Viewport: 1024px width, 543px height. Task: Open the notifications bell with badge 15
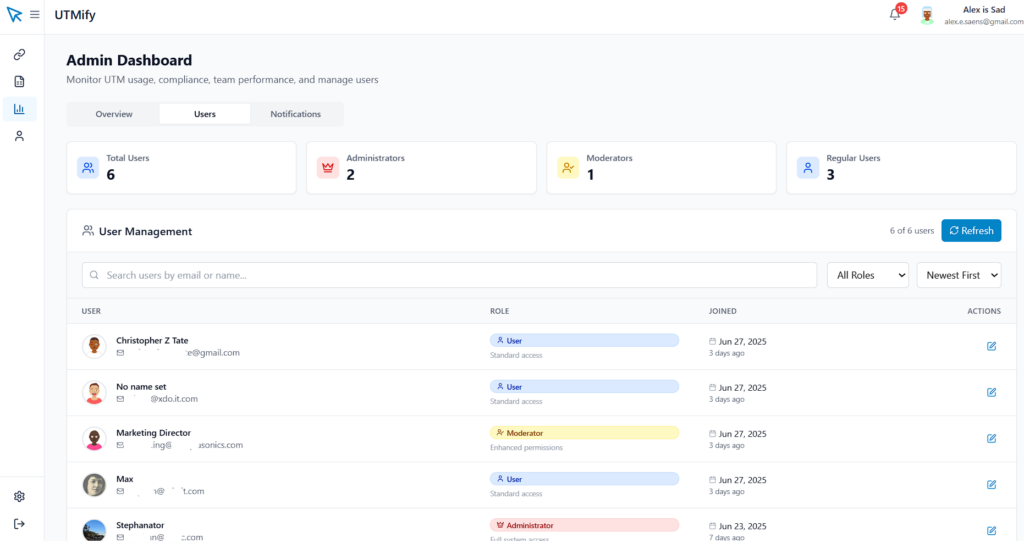click(895, 14)
